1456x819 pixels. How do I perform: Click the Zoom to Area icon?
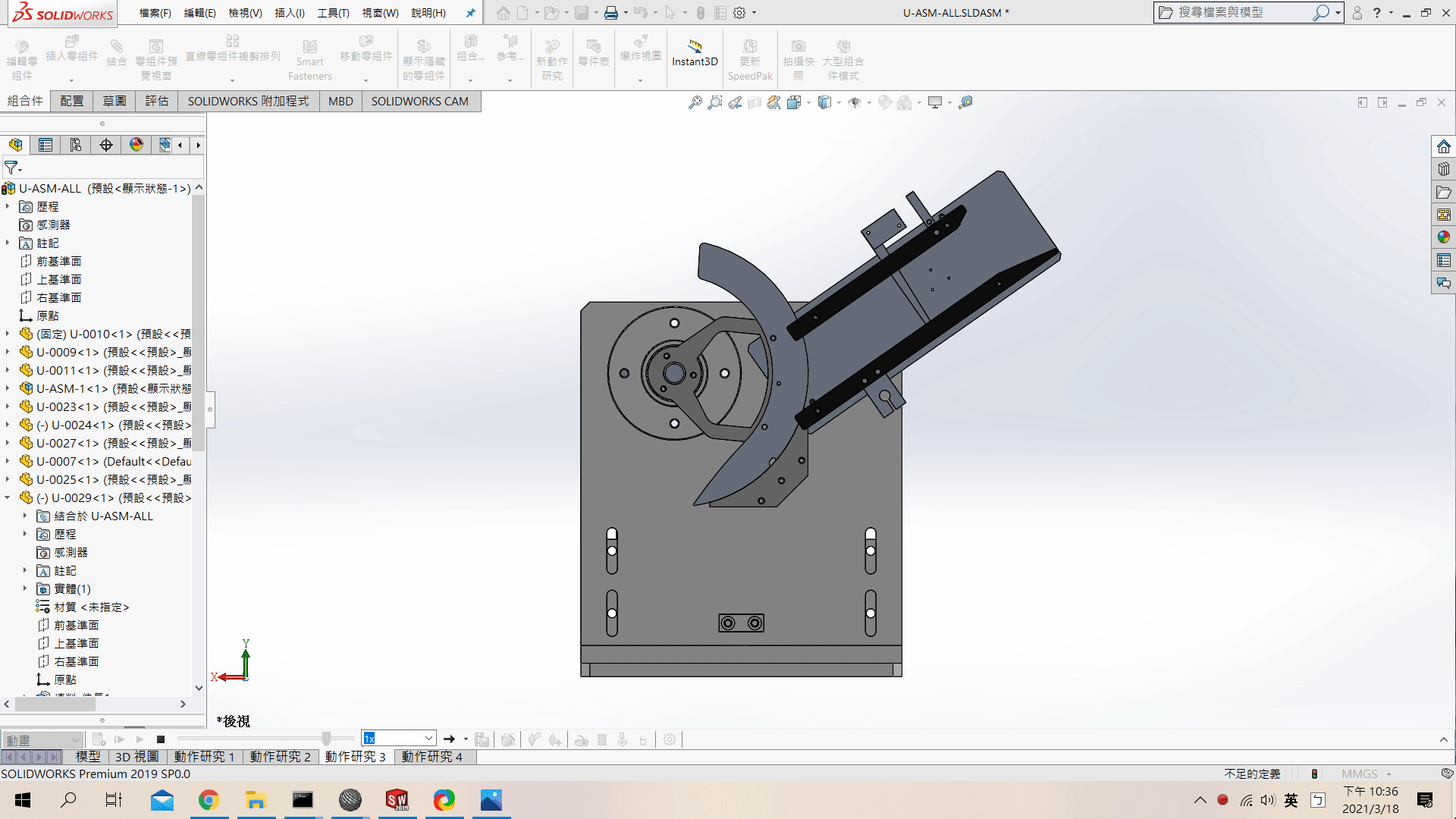point(714,102)
